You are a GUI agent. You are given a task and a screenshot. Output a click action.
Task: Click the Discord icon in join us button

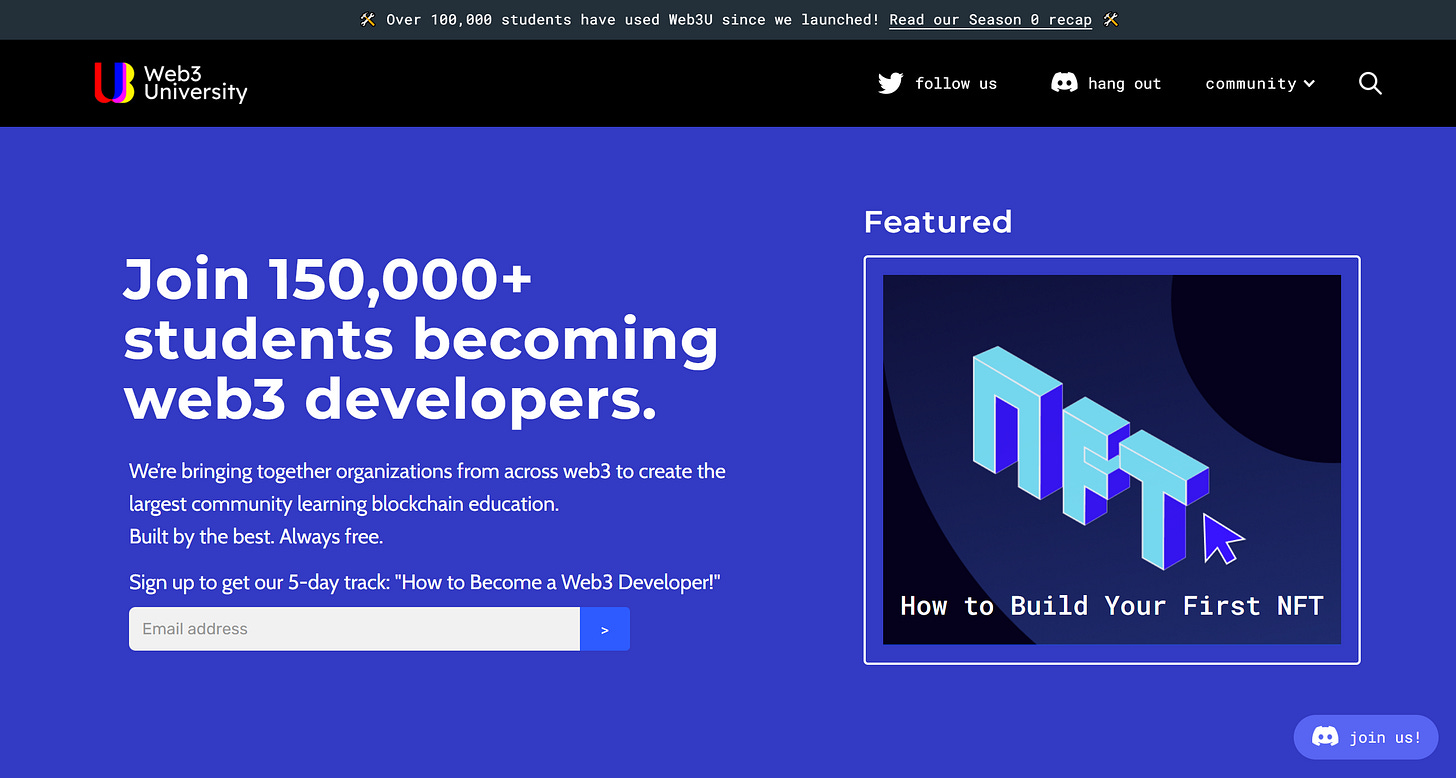pyautogui.click(x=1325, y=737)
